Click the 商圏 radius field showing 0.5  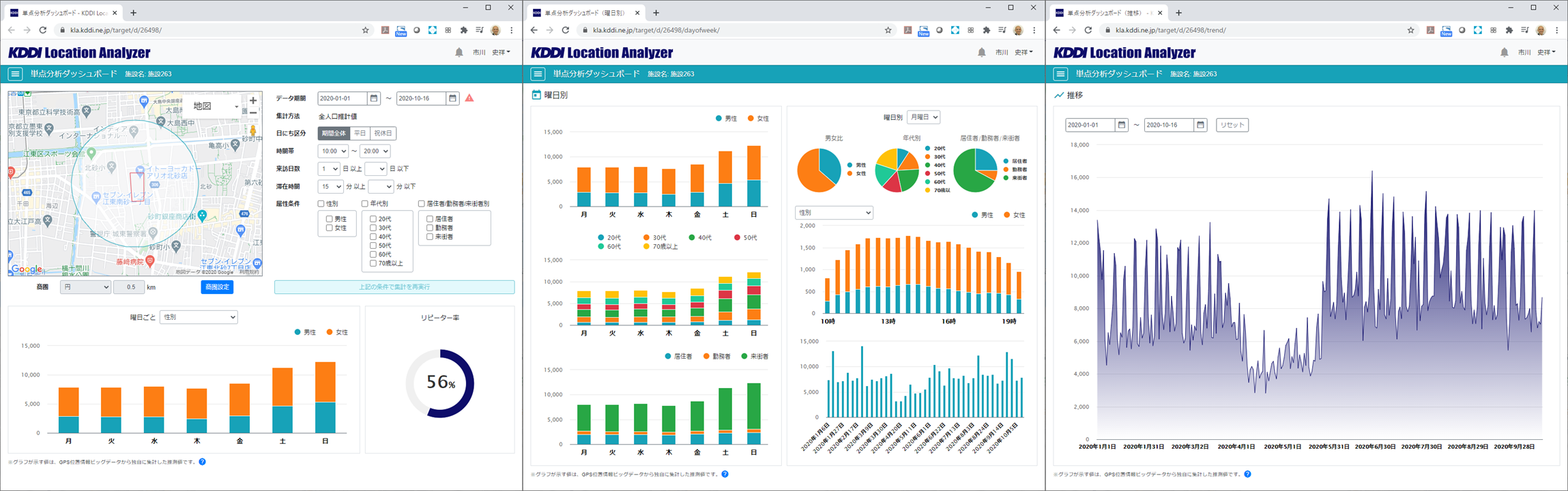tap(129, 287)
